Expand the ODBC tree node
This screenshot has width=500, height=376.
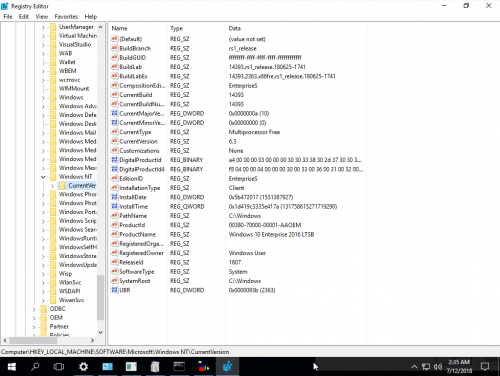tap(34, 309)
